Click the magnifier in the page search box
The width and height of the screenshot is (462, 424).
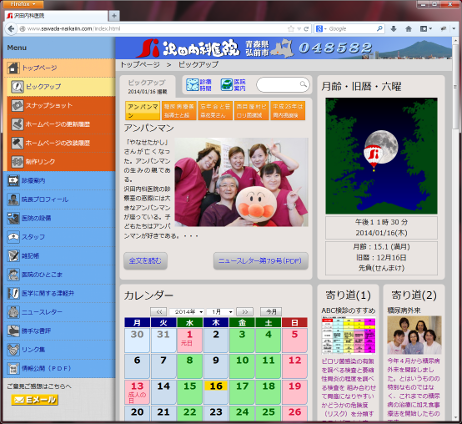click(303, 84)
